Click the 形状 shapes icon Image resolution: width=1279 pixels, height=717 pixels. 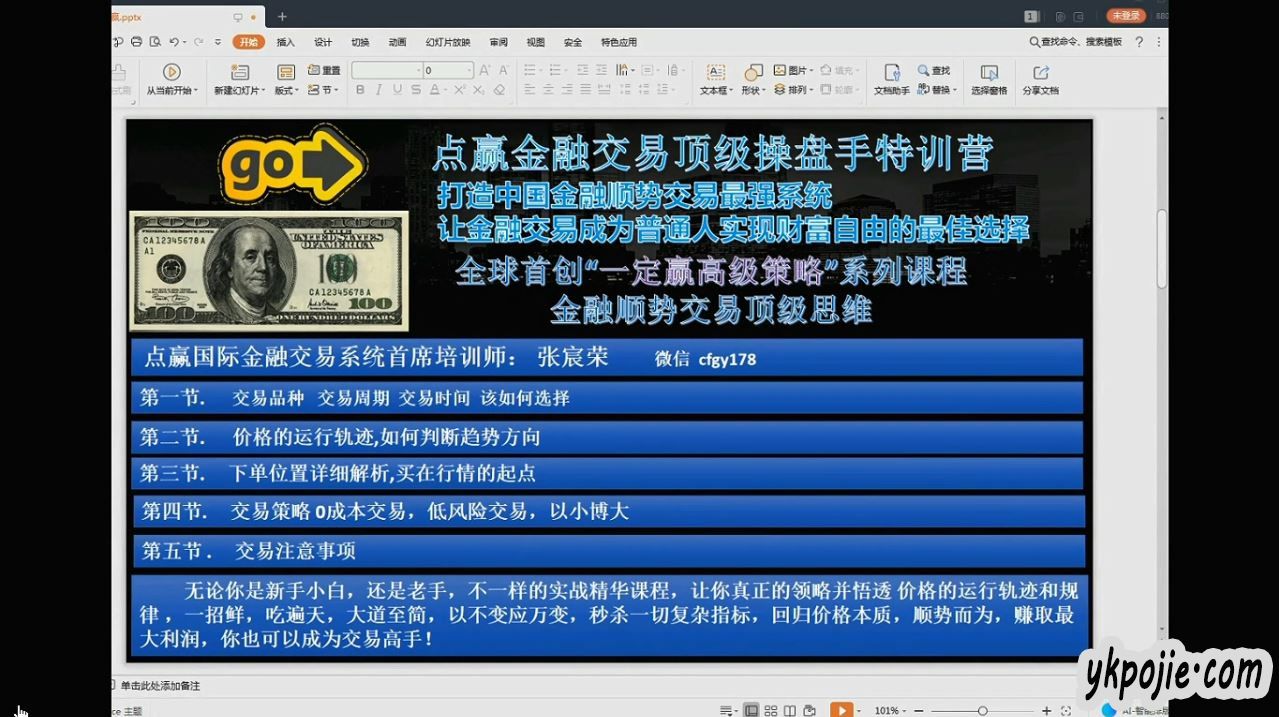pos(752,72)
